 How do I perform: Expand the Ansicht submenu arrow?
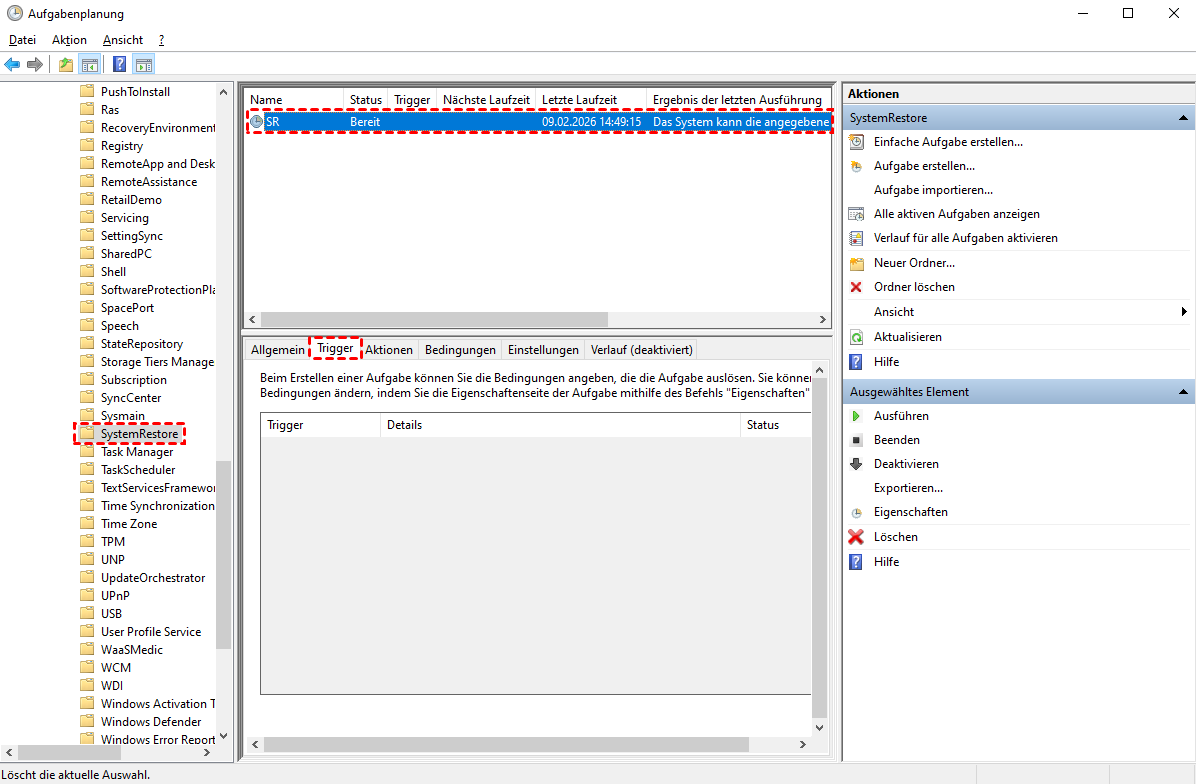(1184, 312)
